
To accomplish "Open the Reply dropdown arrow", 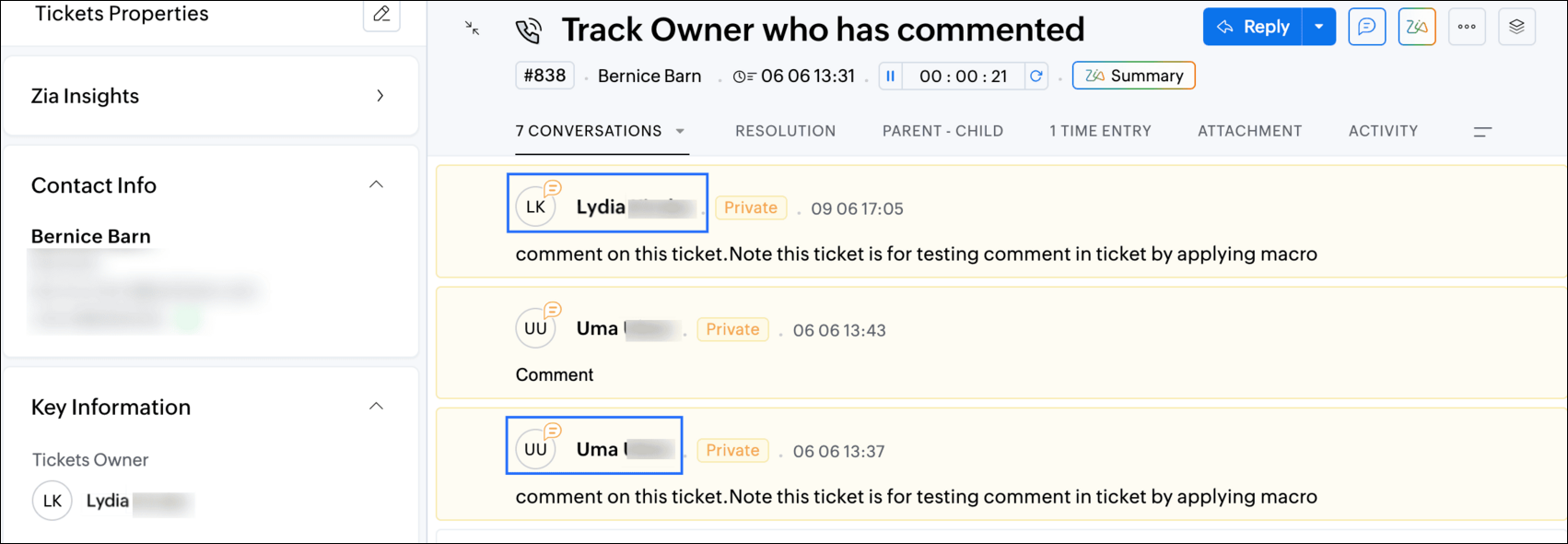I will tap(1319, 27).
